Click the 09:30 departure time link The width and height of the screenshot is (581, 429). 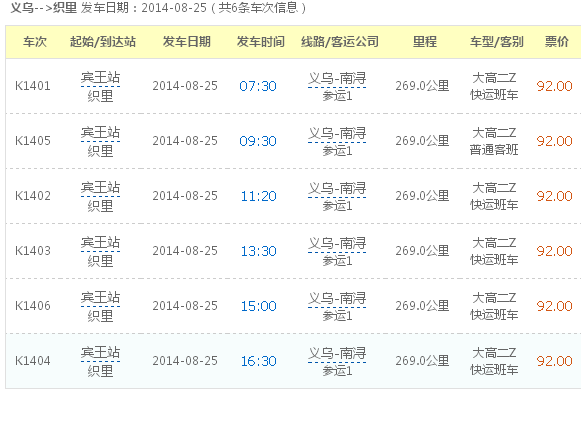[258, 141]
